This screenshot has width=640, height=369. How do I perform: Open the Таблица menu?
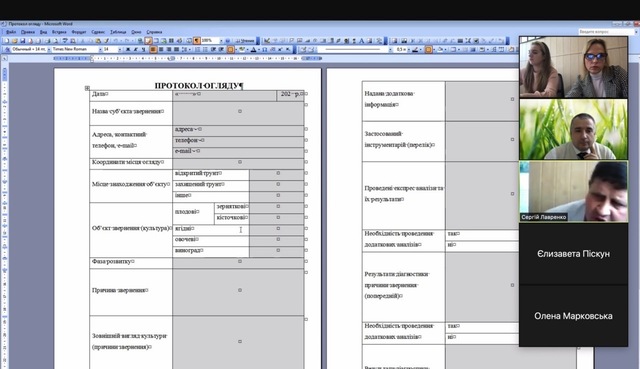(118, 32)
